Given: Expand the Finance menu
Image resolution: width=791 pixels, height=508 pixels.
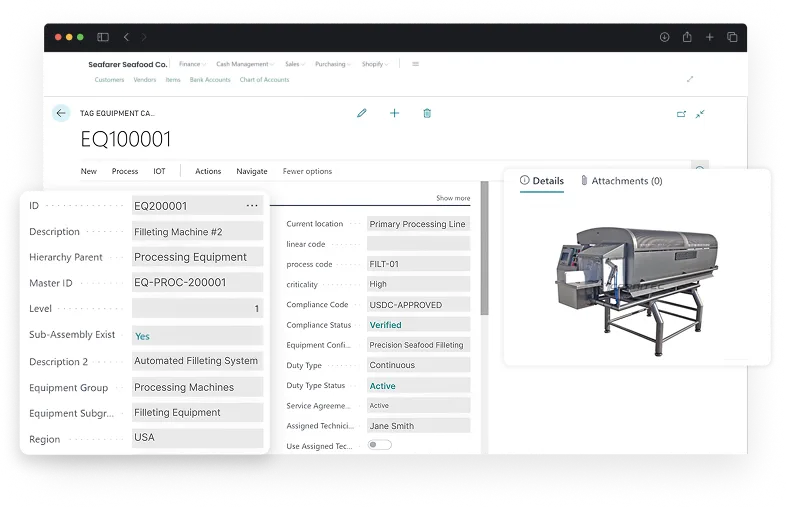Looking at the screenshot, I should pos(192,64).
